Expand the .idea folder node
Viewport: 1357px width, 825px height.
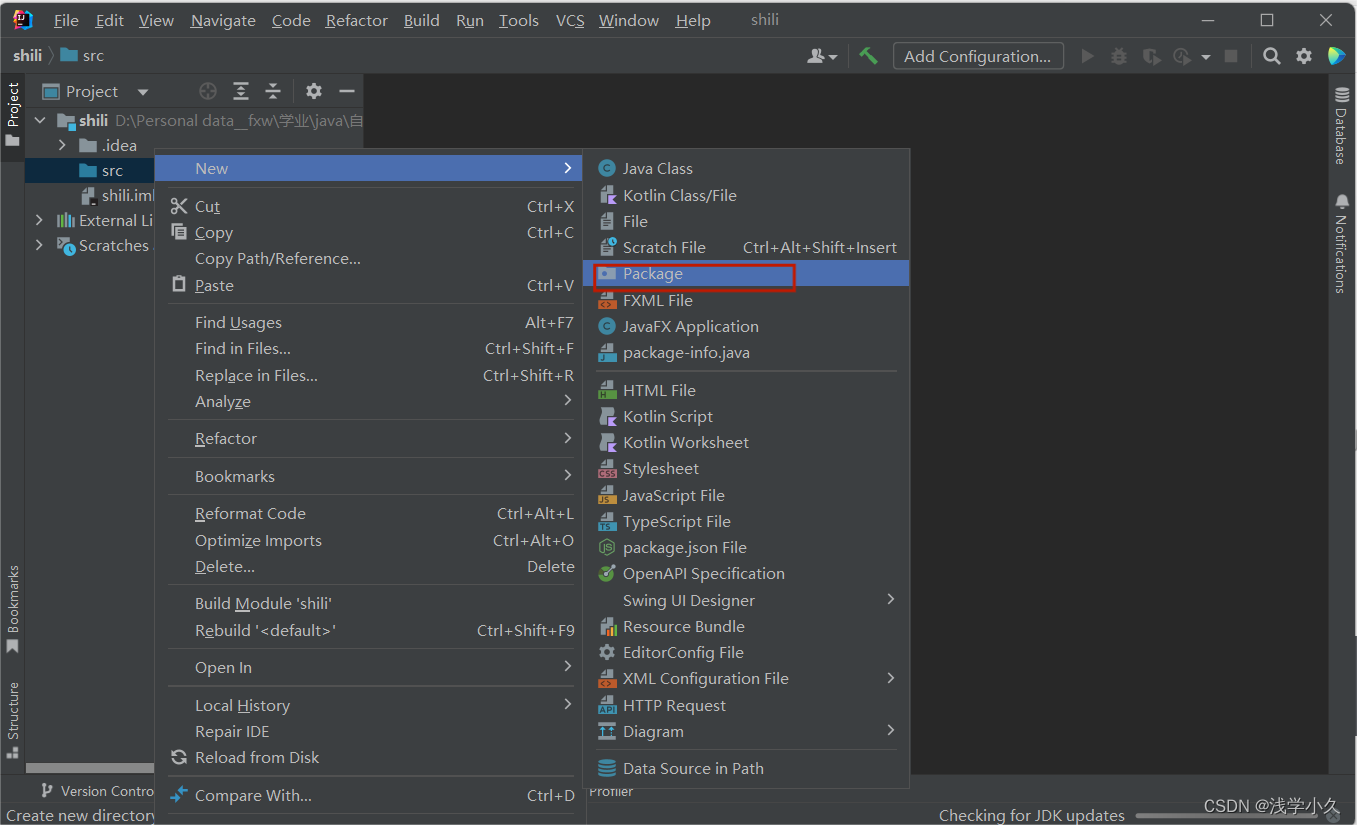63,145
